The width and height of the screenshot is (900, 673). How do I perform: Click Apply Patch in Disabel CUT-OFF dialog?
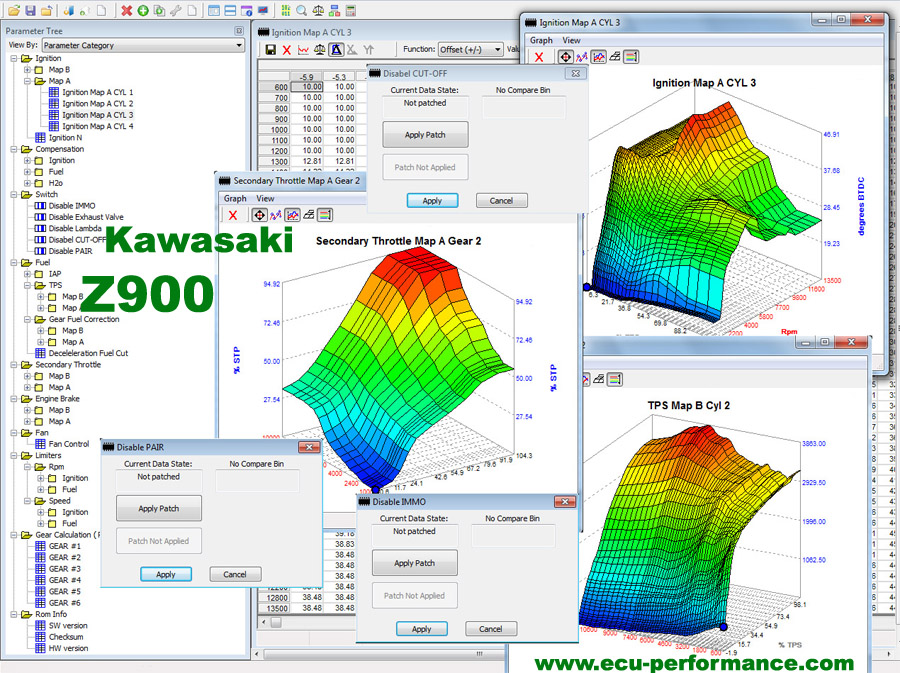tap(425, 135)
